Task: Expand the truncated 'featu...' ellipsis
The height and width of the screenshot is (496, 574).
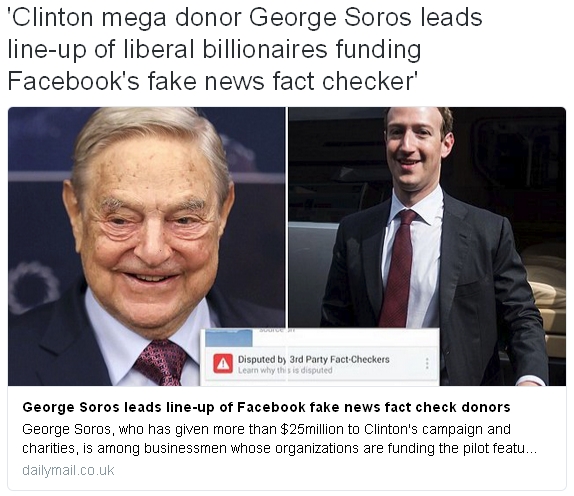Action: pos(531,448)
